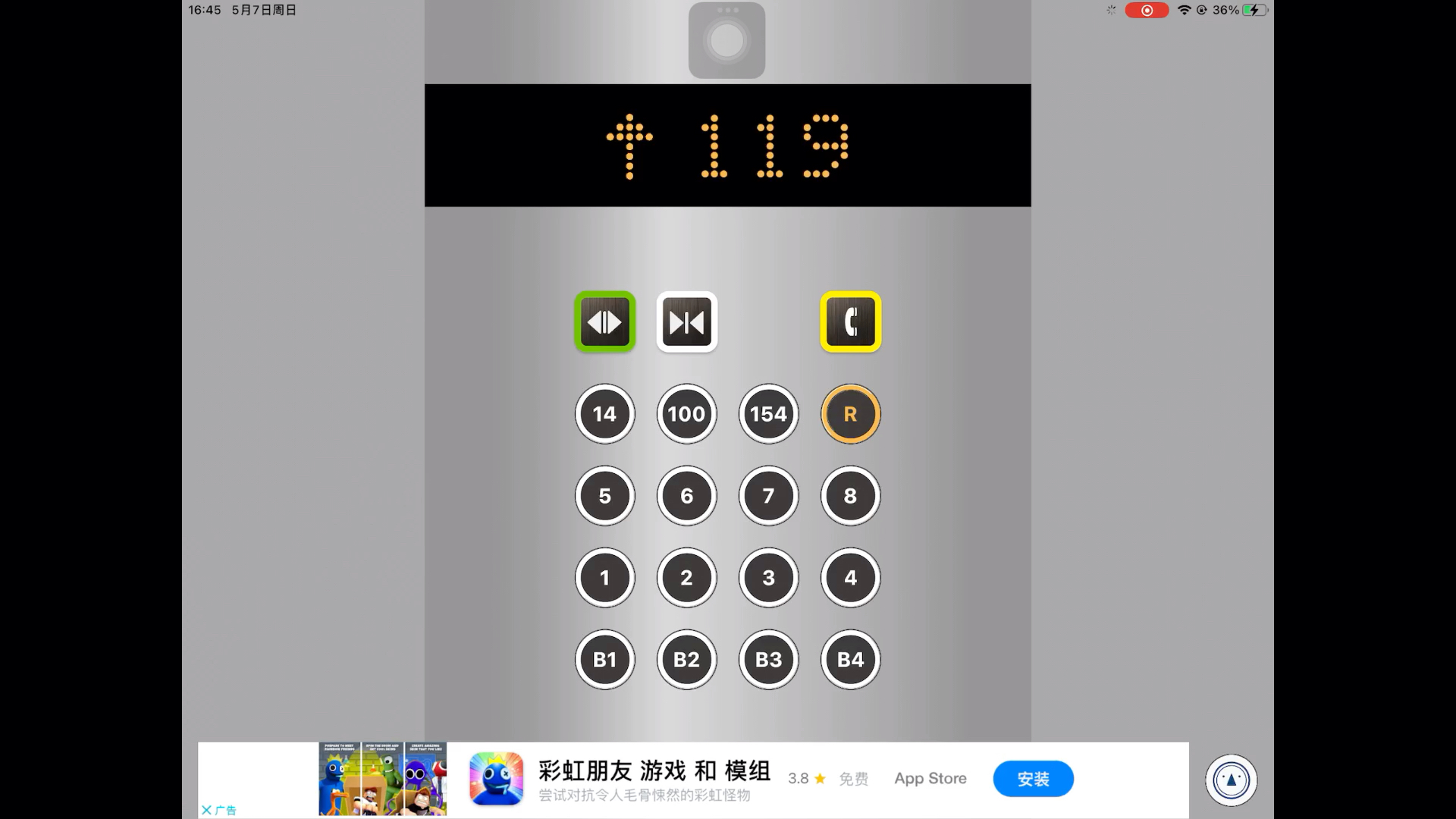The image size is (1456, 819).
Task: Tap the App Store install ad button
Action: 1033,778
